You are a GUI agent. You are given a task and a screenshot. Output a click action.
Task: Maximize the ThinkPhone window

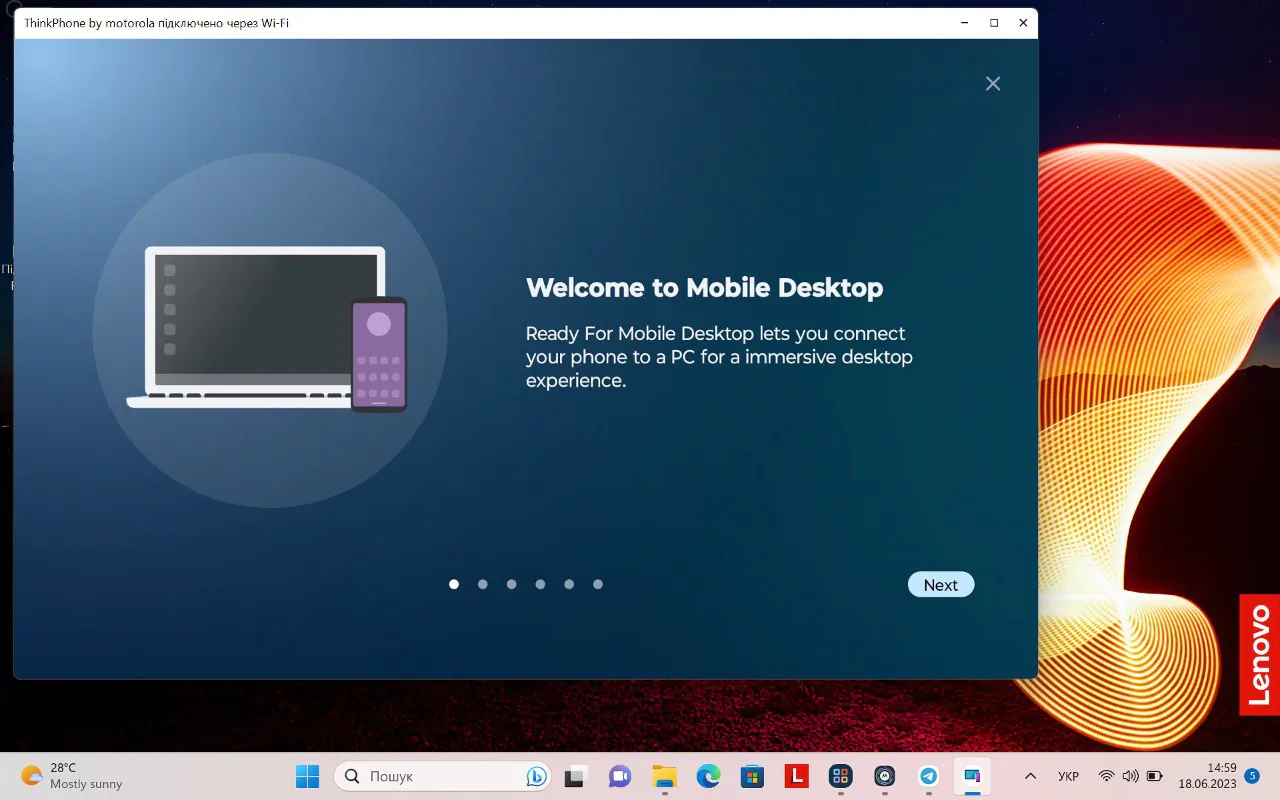point(994,23)
